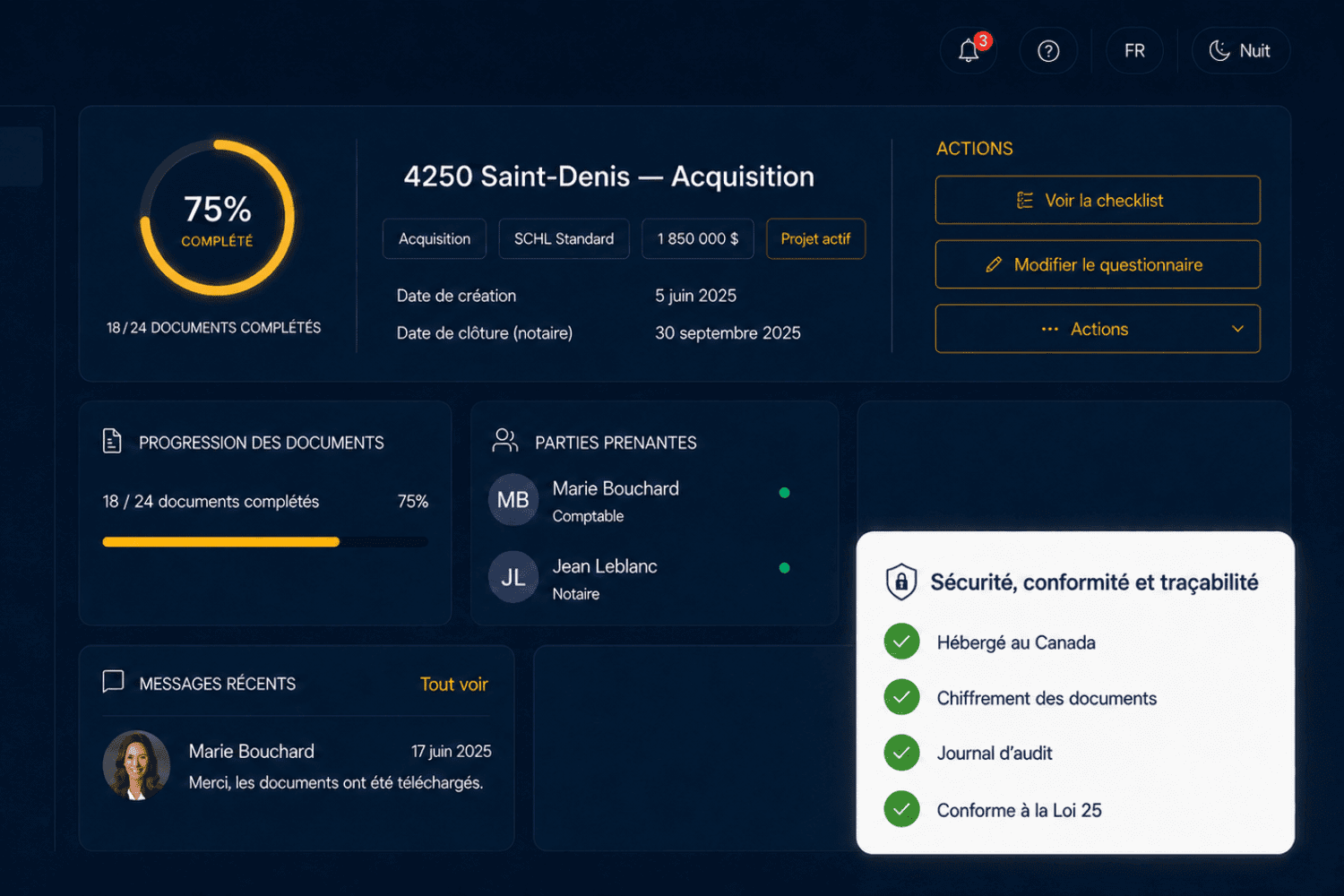Viewport: 1344px width, 896px height.
Task: Click the 1 850 000 $ tag
Action: pyautogui.click(x=698, y=238)
